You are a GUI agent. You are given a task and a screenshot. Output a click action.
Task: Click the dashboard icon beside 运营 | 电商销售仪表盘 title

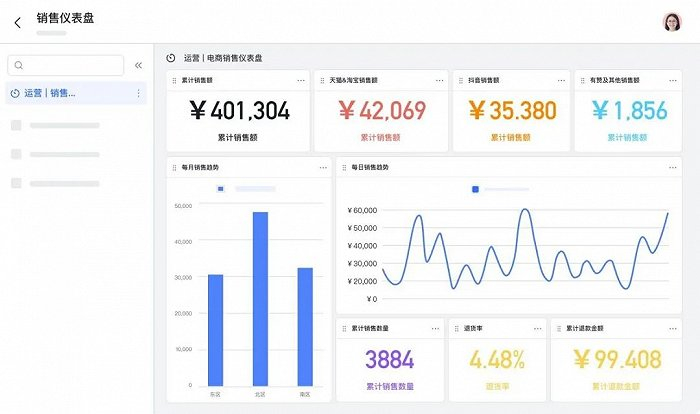tap(171, 58)
